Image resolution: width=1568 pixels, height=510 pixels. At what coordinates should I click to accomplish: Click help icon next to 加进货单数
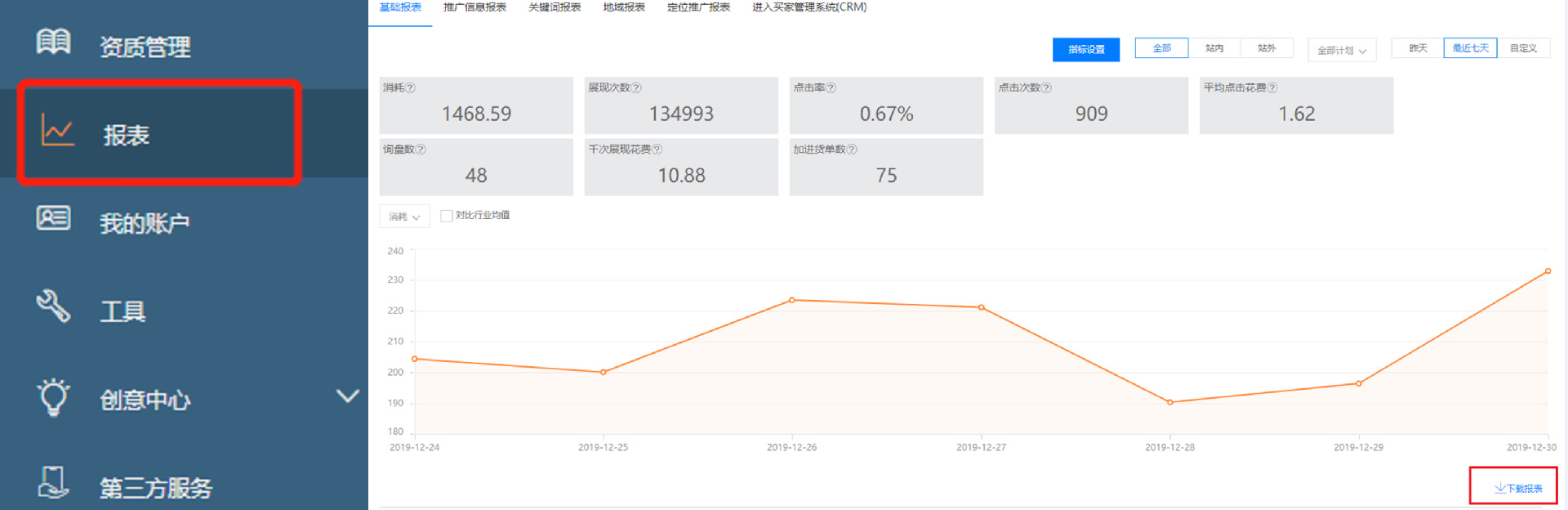(852, 150)
